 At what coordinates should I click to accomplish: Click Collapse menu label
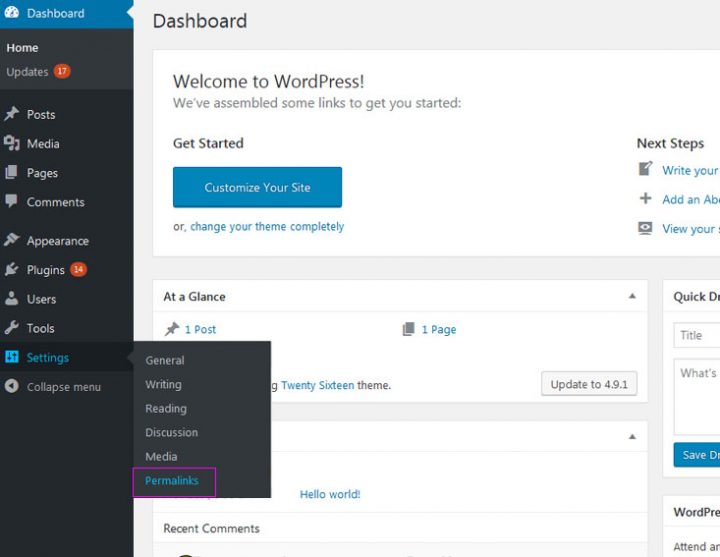coord(64,387)
